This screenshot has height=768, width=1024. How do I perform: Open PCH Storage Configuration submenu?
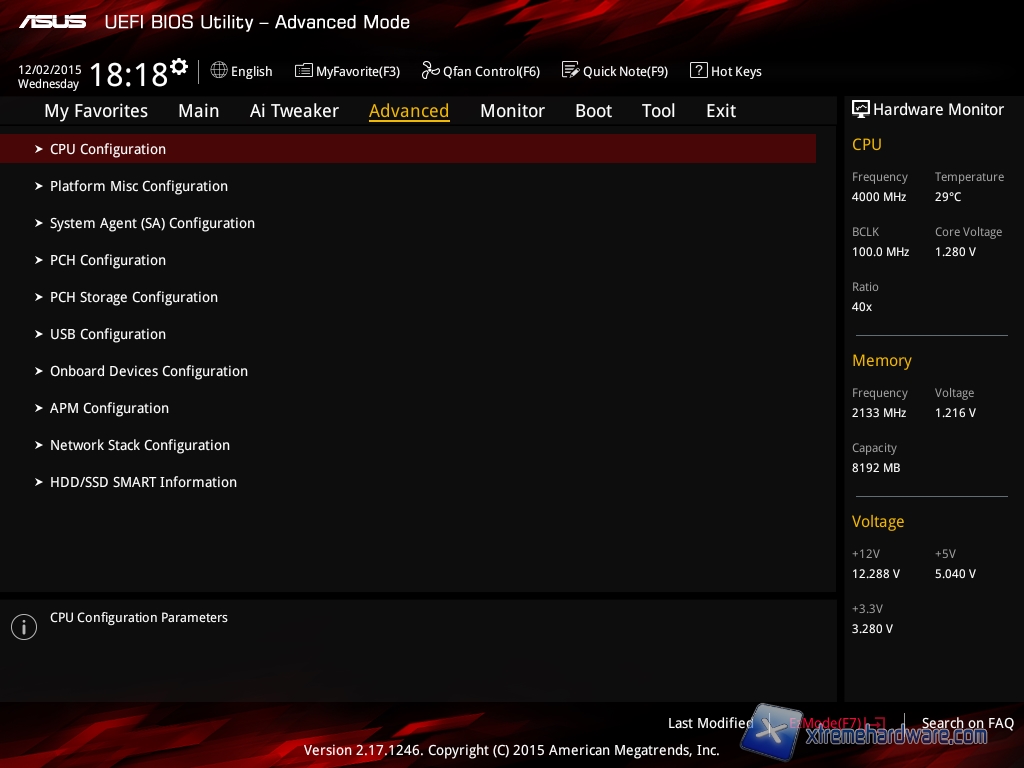coord(134,297)
